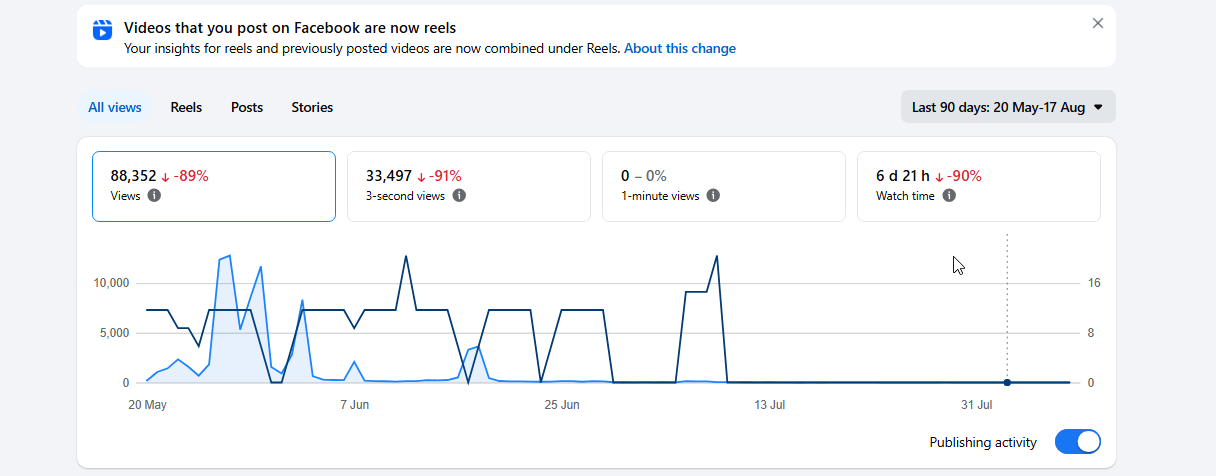Open info icon next to 3-second views
Viewport: 1216px width, 476px height.
pyautogui.click(x=459, y=196)
